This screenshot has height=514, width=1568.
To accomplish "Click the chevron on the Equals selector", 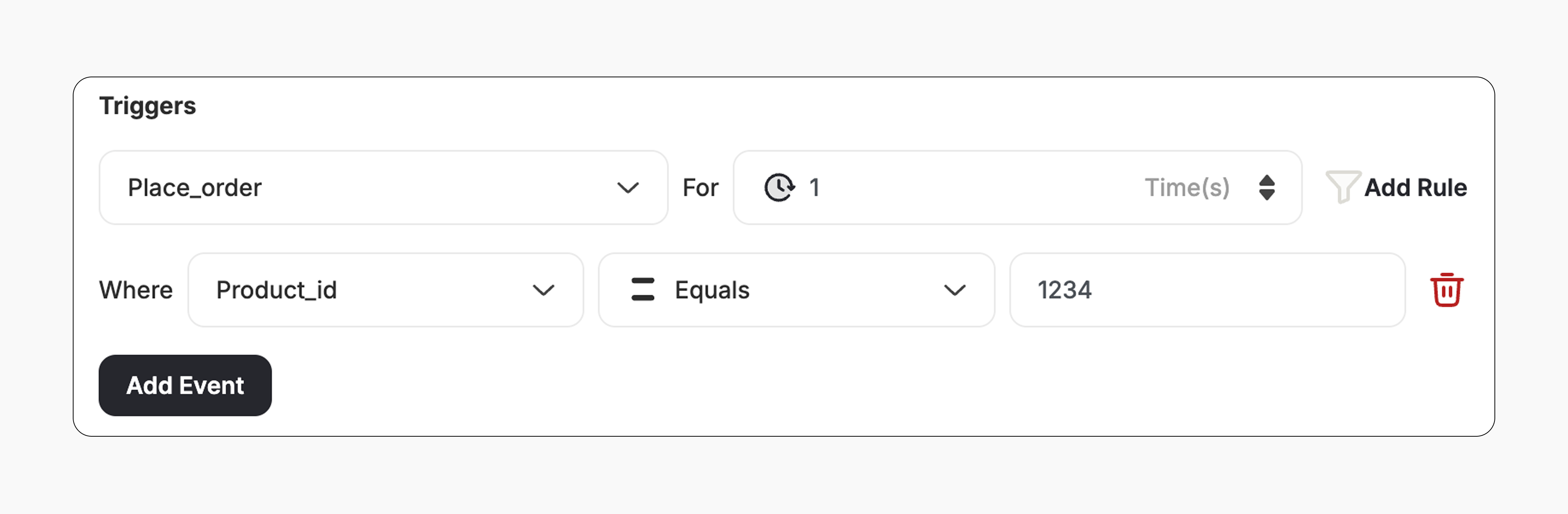I will click(956, 290).
